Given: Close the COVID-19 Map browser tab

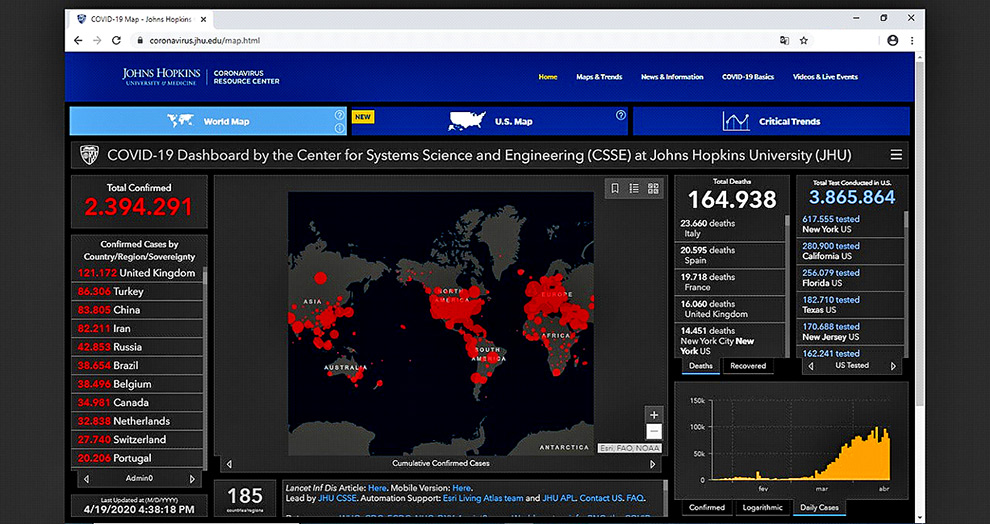Looking at the screenshot, I should (x=205, y=20).
